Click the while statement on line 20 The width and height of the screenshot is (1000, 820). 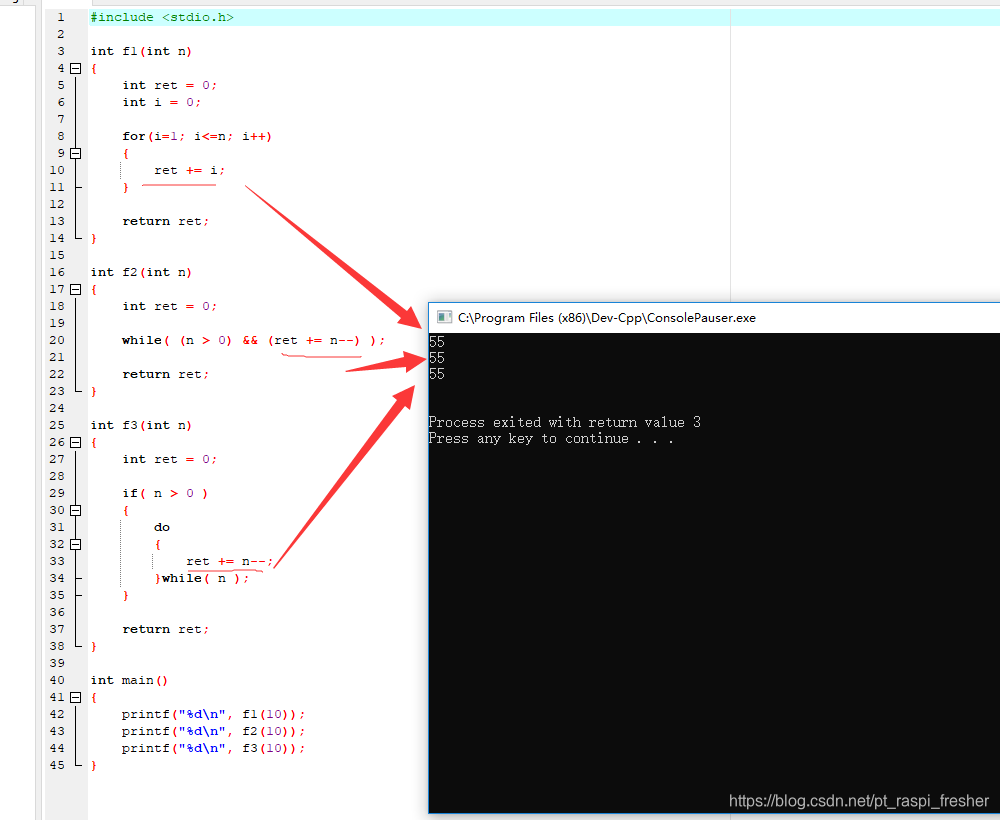[254, 340]
